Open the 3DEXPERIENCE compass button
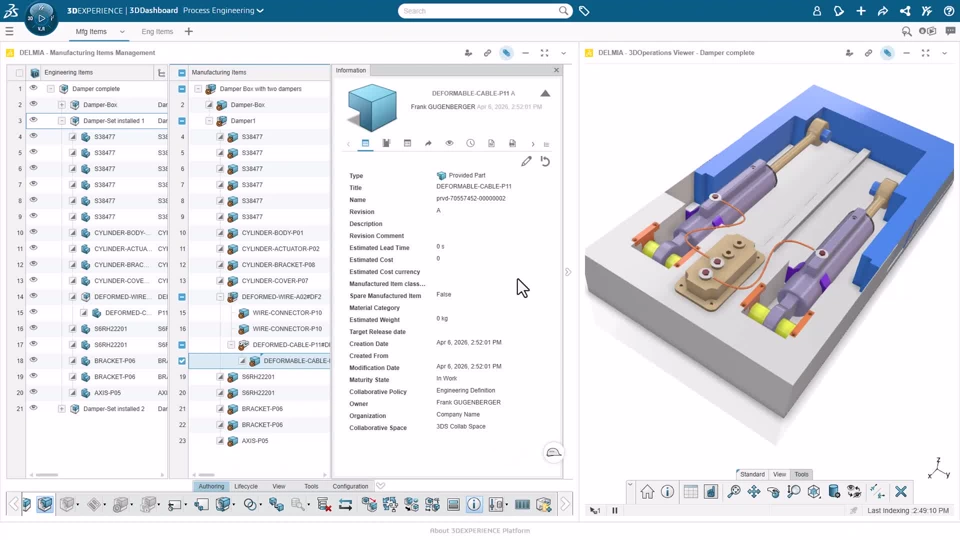 (x=41, y=18)
